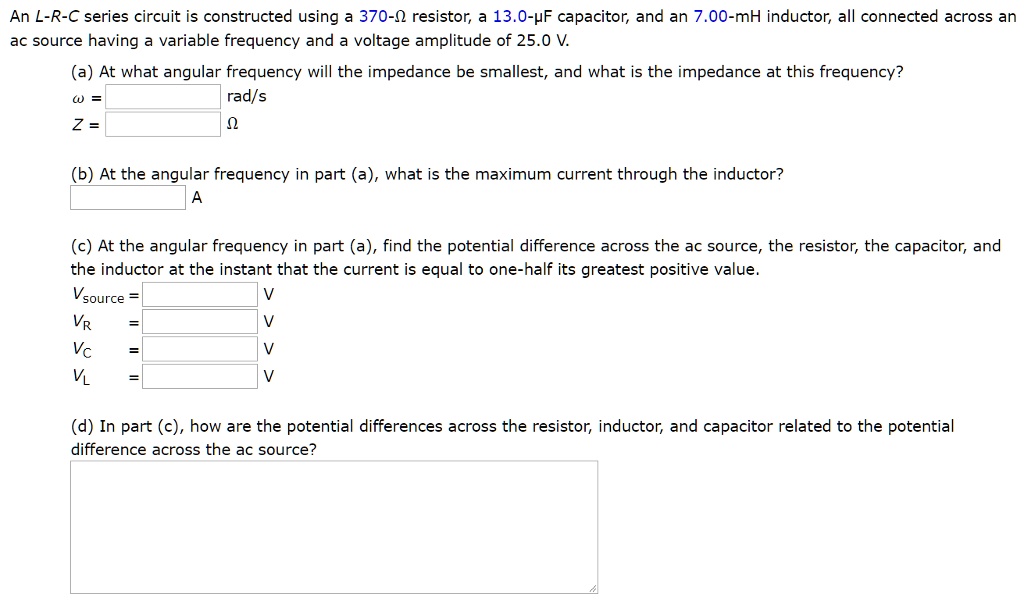Screen dimensions: 1024x605
Task: Click the A unit label after current box
Action: click(197, 197)
